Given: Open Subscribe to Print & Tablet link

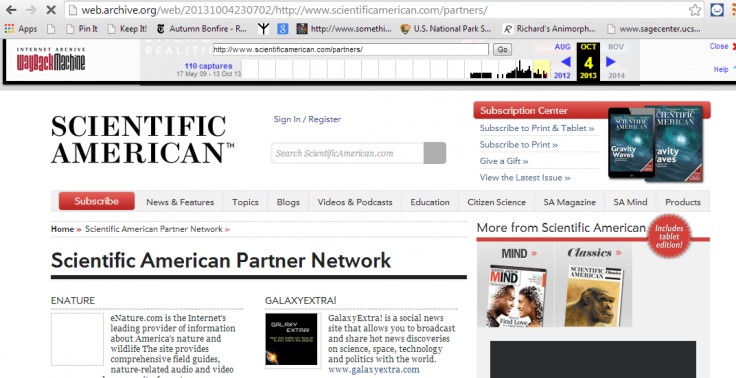Looking at the screenshot, I should pos(537,128).
